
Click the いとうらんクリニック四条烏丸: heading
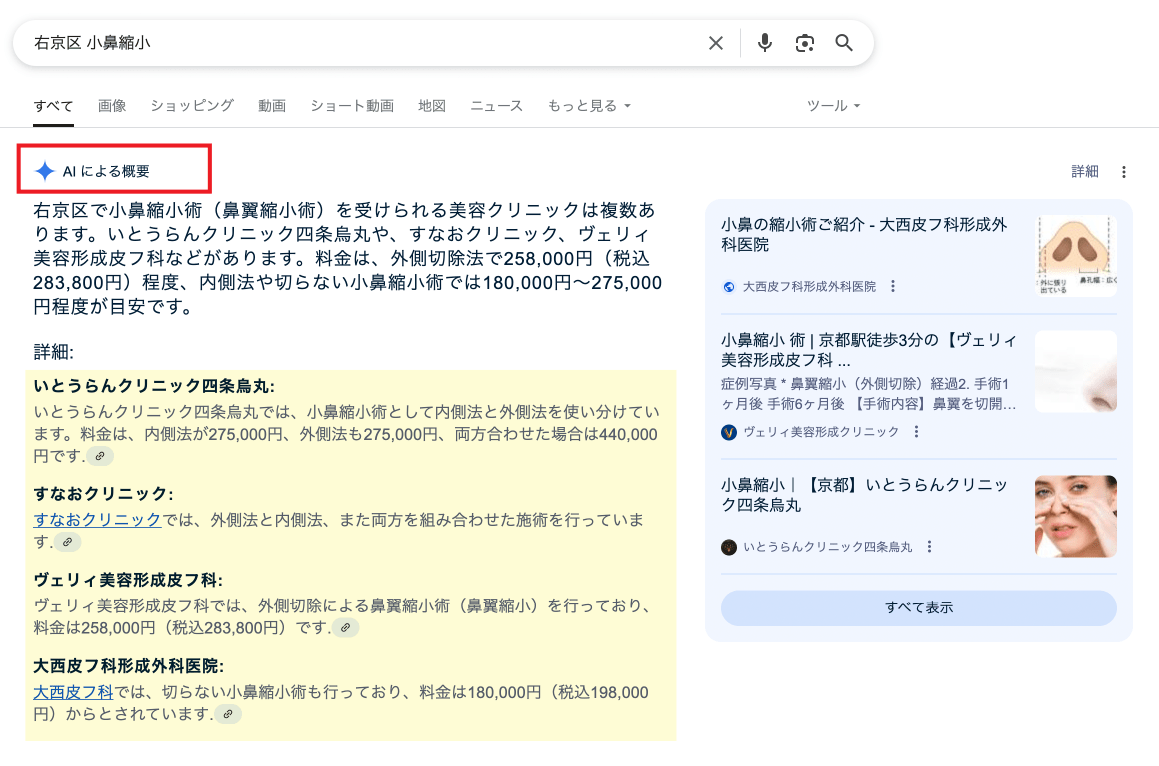pyautogui.click(x=154, y=386)
